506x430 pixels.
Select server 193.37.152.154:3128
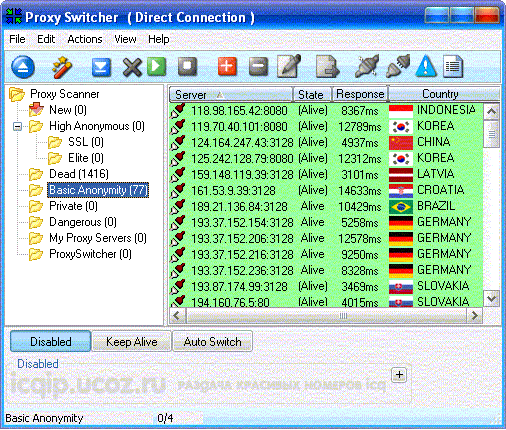[x=242, y=223]
